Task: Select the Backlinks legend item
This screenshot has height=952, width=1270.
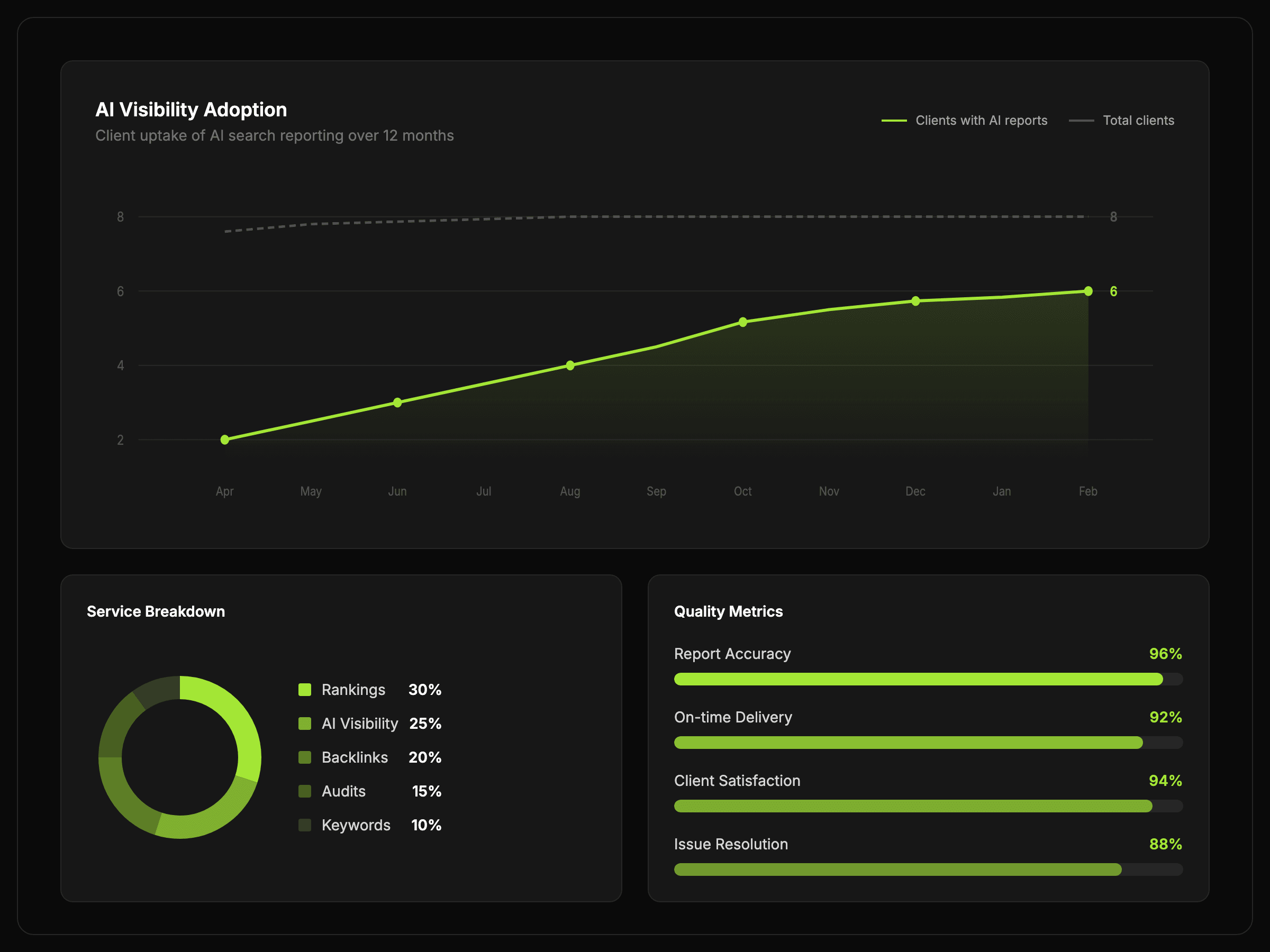Action: coord(354,757)
